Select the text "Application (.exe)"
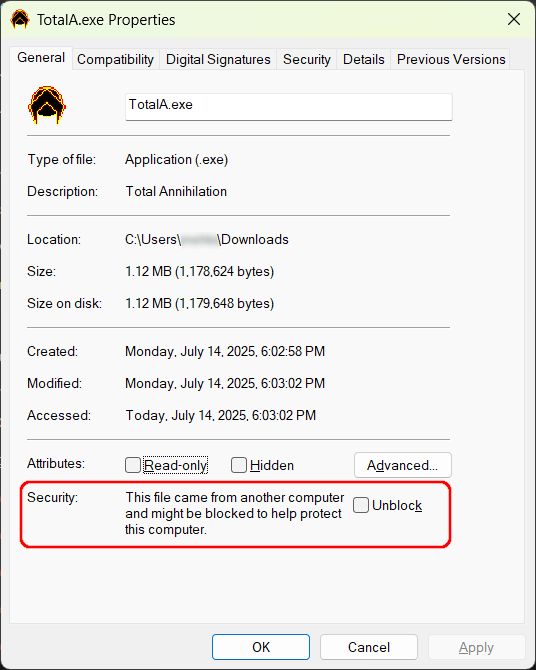The height and width of the screenshot is (670, 536). coord(177,159)
